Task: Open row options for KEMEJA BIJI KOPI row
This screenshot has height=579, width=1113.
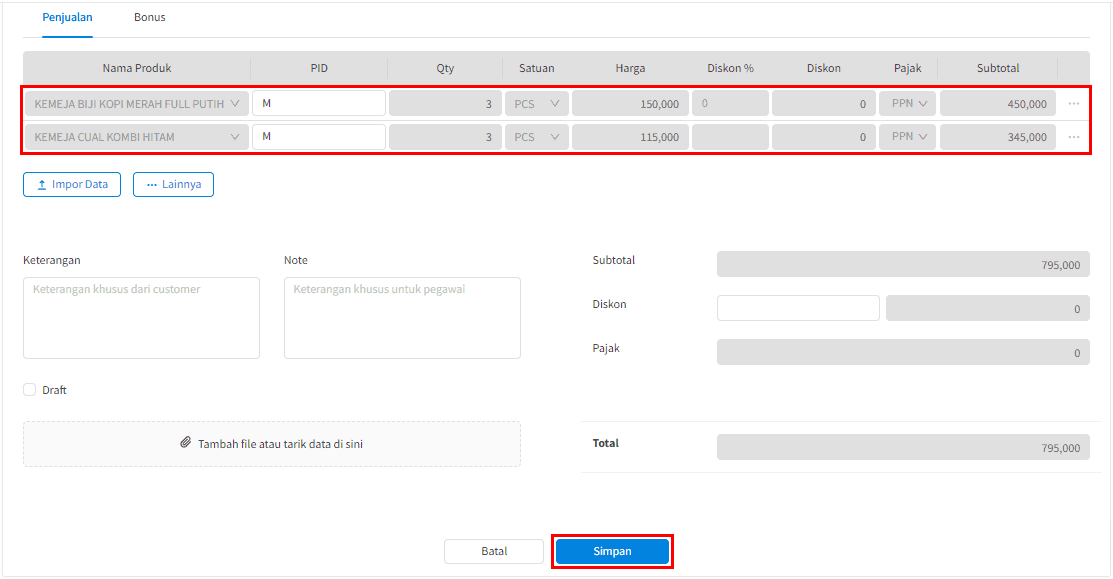Action: [1073, 104]
